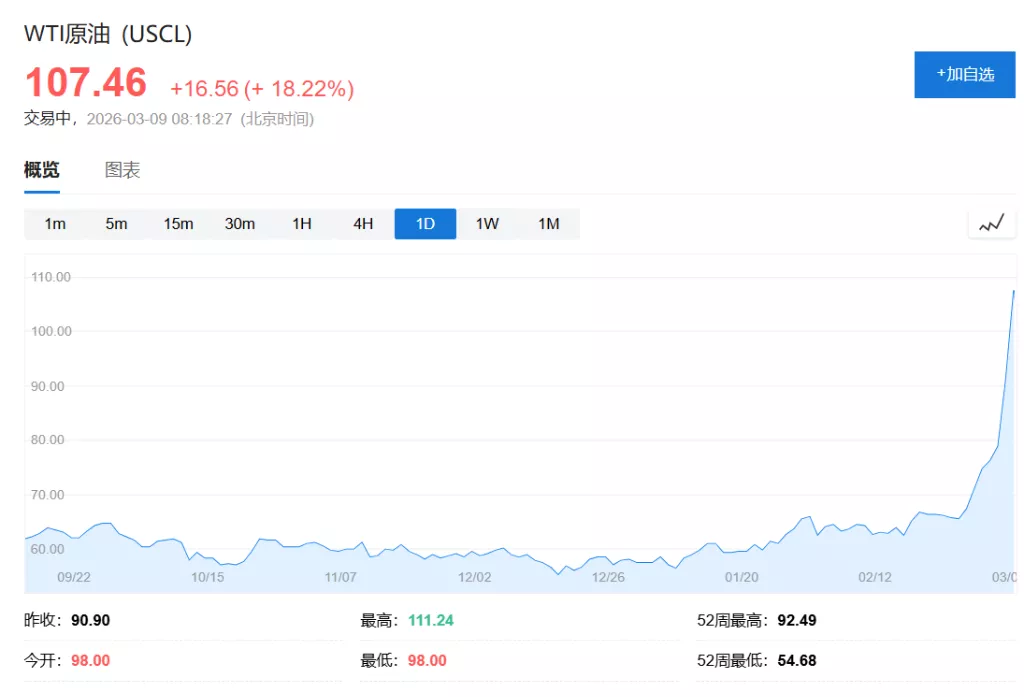Viewport: 1024px width, 697px height.
Task: Click the 110.00 y-axis price label
Action: coord(50,277)
